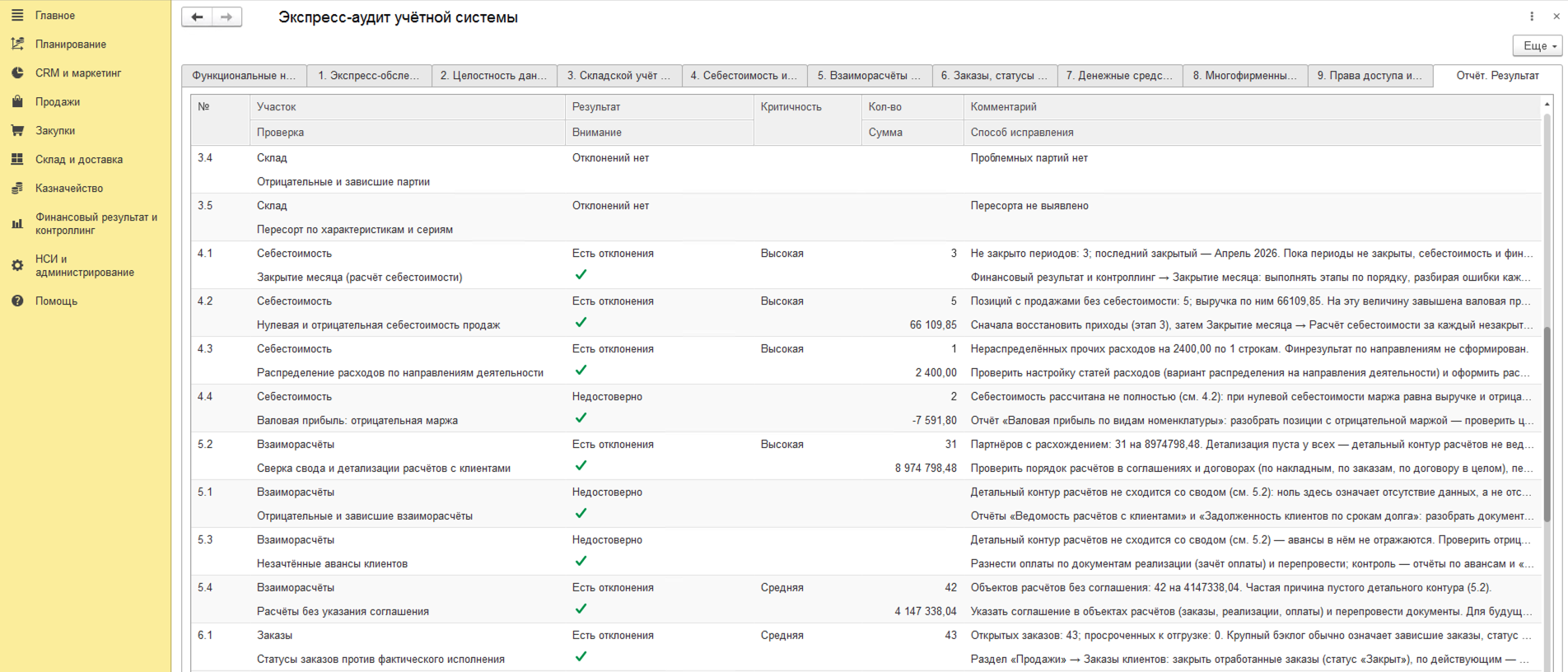This screenshot has width=1568, height=672.
Task: Click the Участок column header
Action: (408, 107)
